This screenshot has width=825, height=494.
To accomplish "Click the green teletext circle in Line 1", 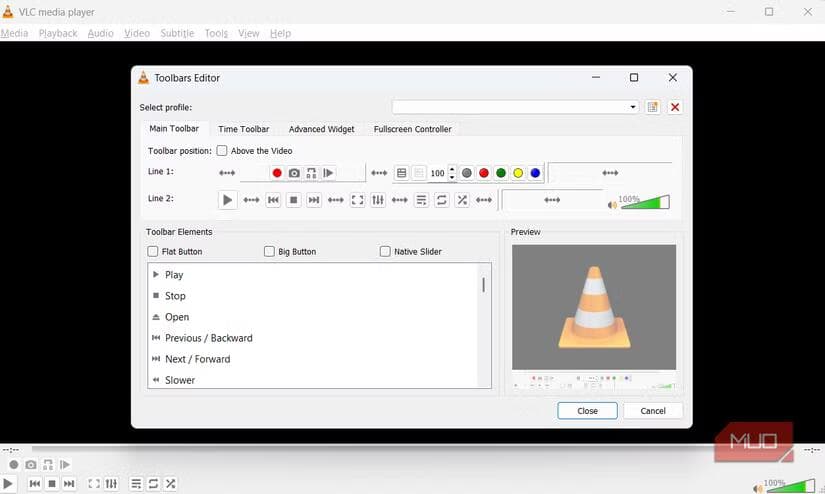I will coord(501,173).
